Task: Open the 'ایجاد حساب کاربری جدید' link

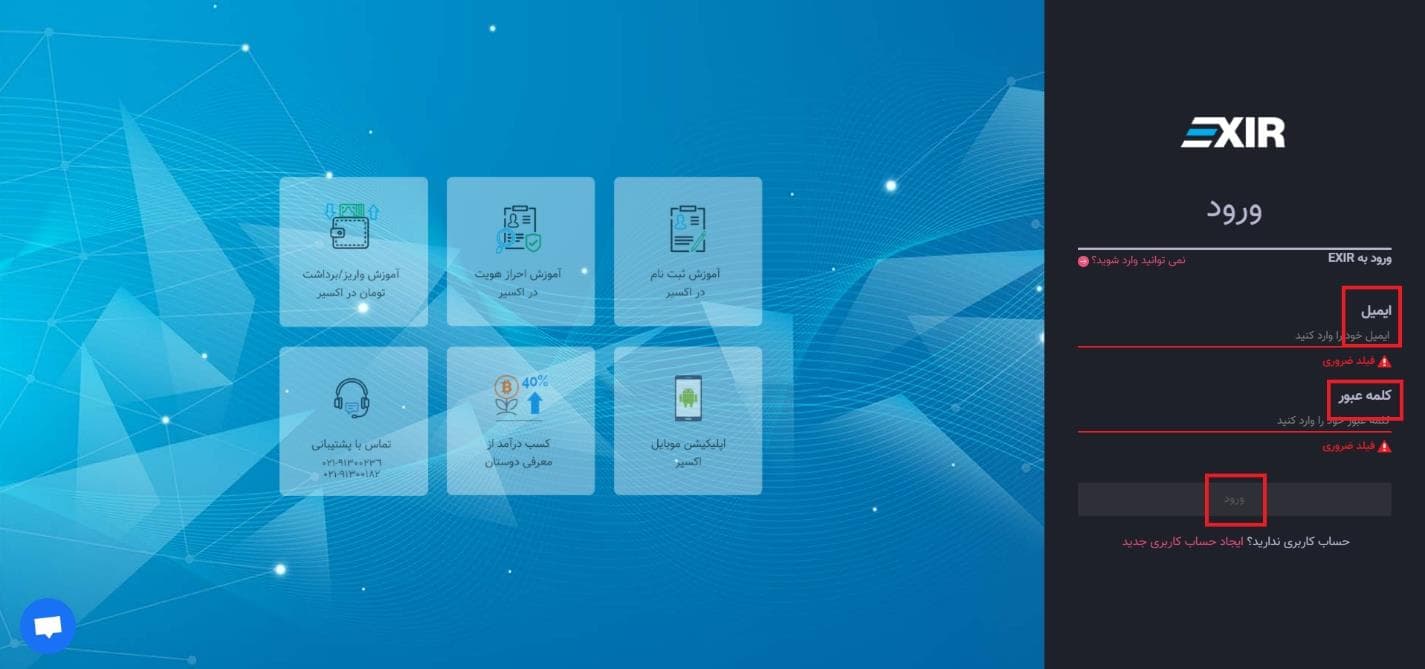Action: 1182,541
